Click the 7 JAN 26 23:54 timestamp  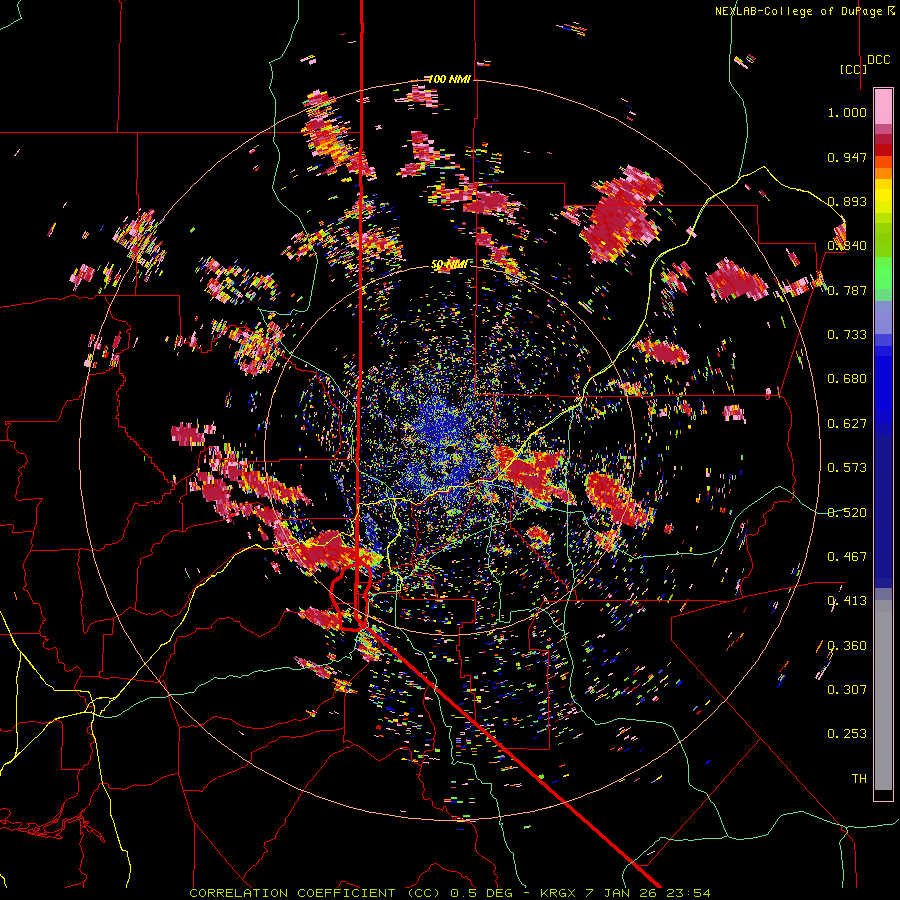point(647,893)
